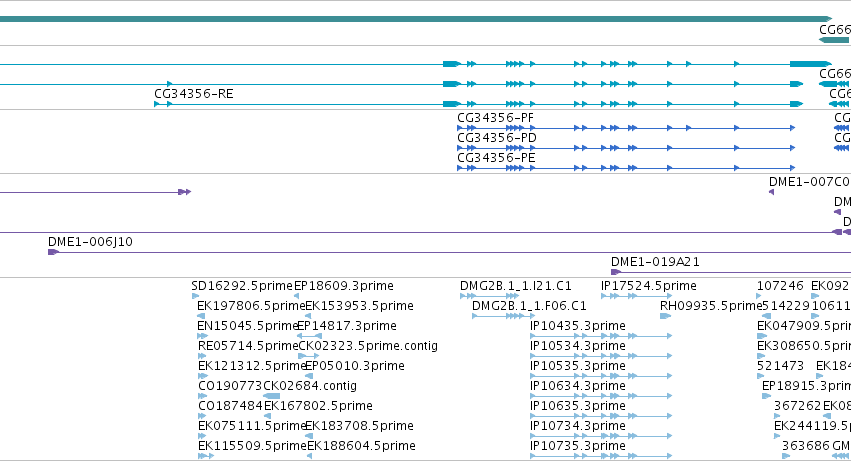Click the IP10734.3prime label
The width and height of the screenshot is (851, 461).
(x=578, y=427)
